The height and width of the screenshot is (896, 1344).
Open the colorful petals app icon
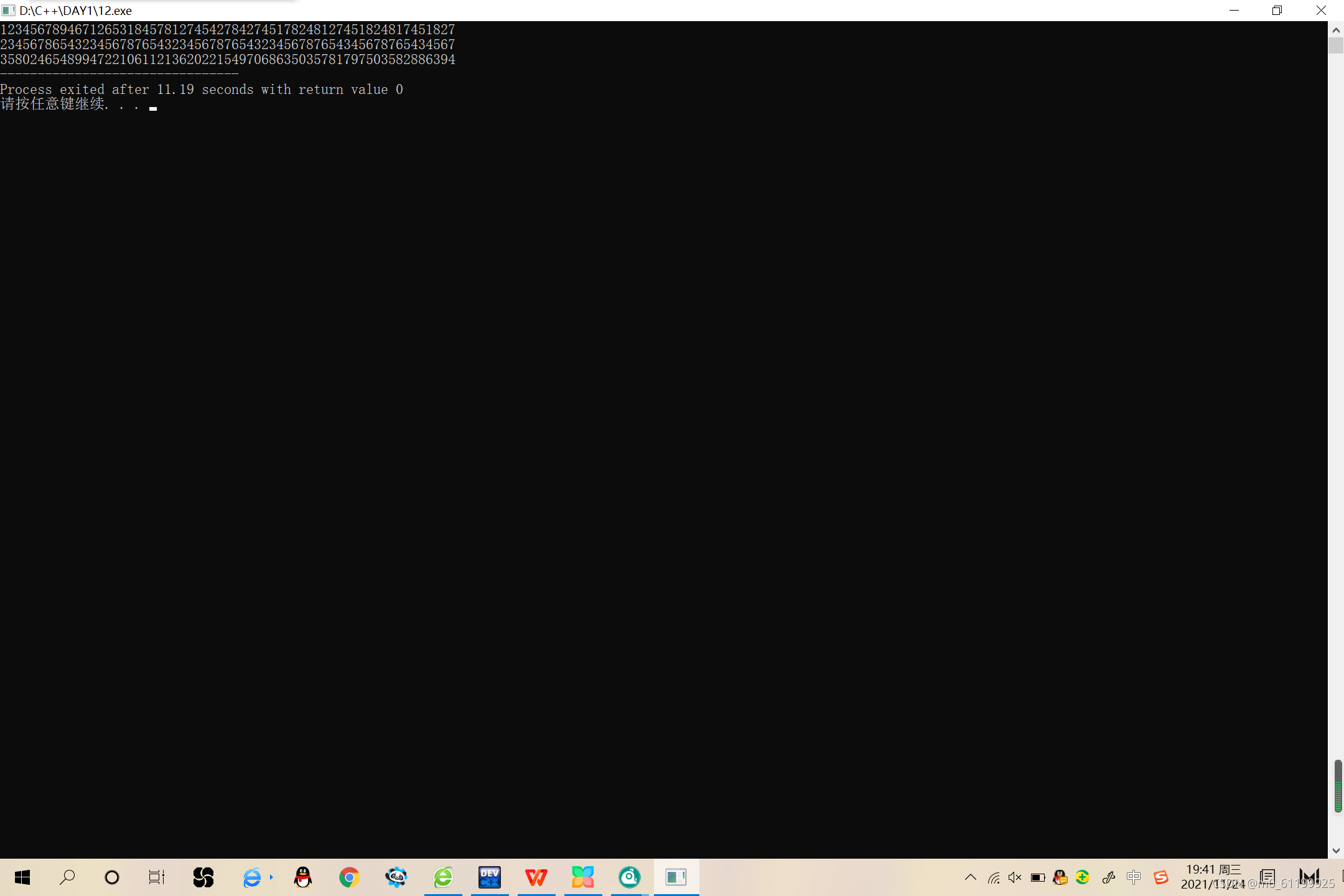click(582, 877)
